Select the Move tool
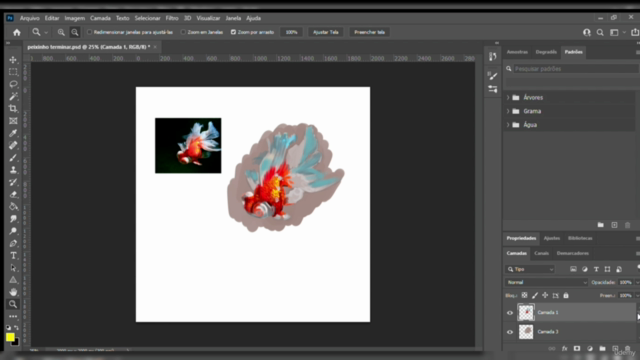Image resolution: width=640 pixels, height=360 pixels. tap(13, 60)
